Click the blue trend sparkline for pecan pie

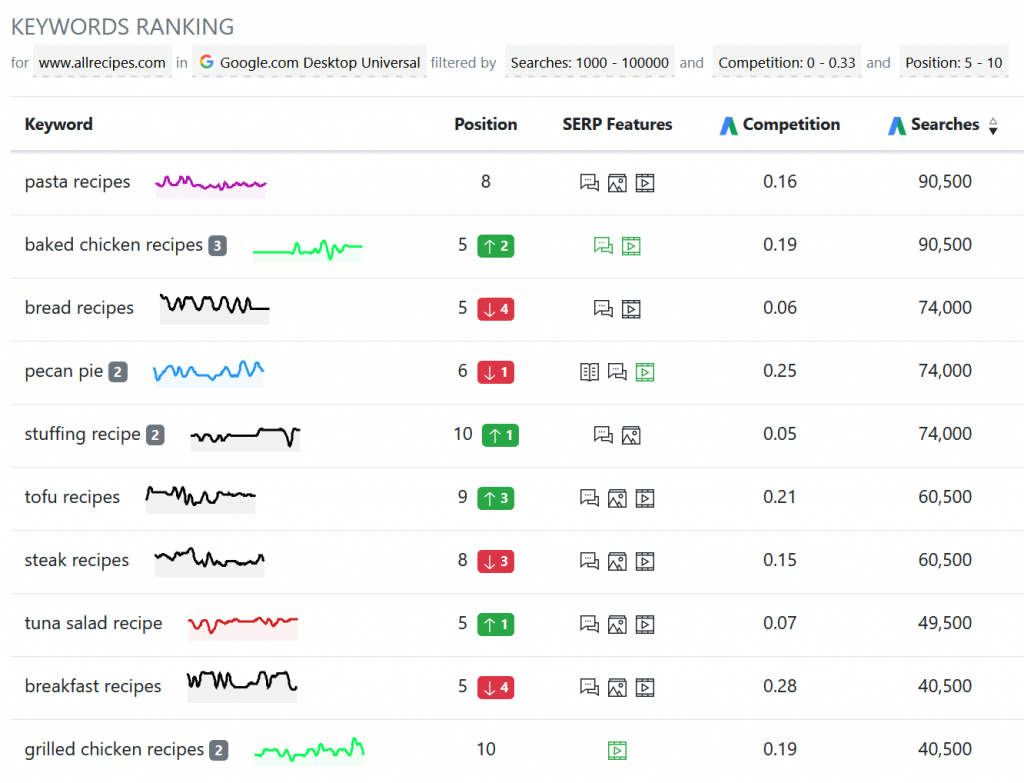pyautogui.click(x=208, y=374)
